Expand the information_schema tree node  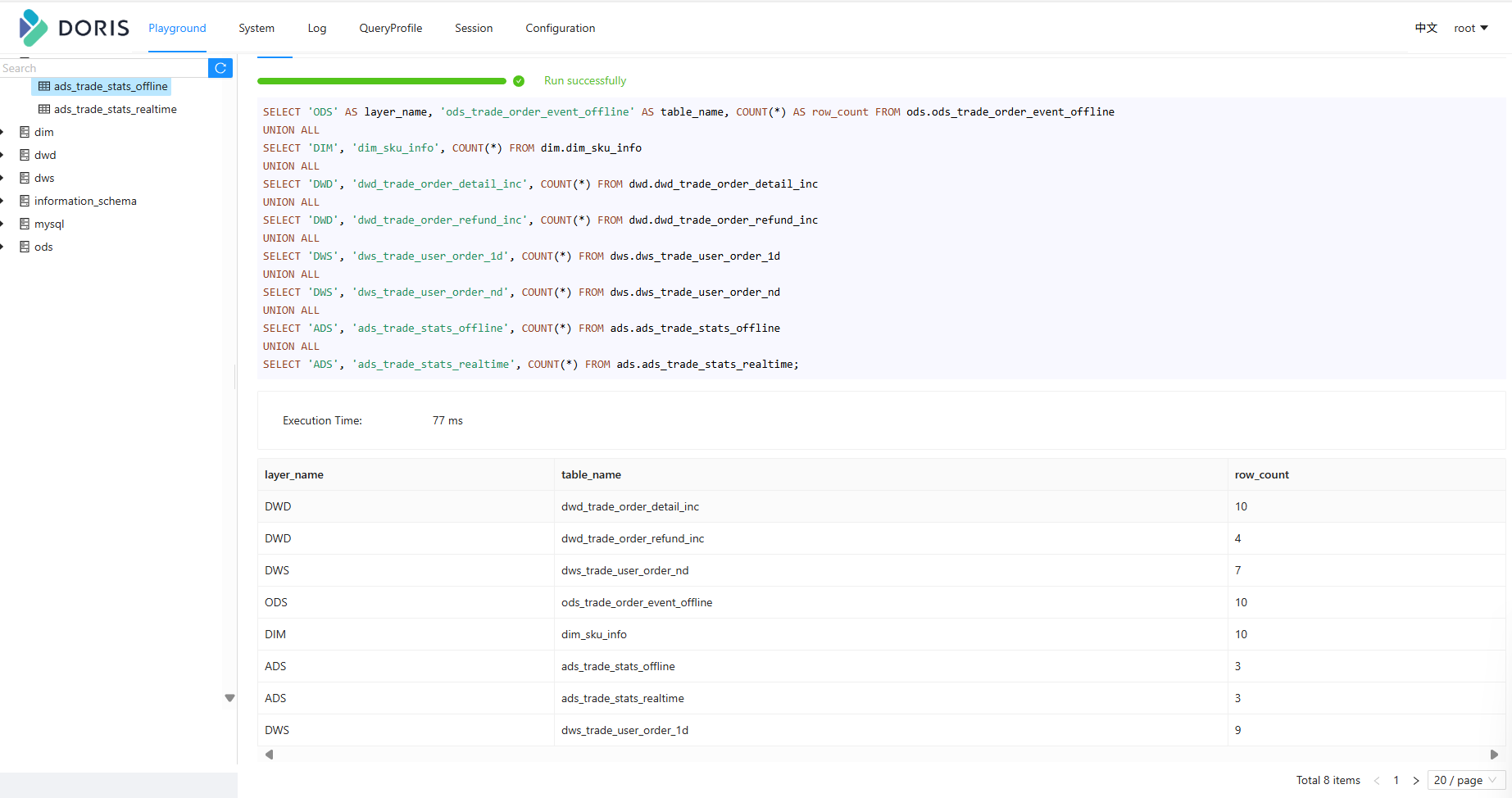coord(2,201)
